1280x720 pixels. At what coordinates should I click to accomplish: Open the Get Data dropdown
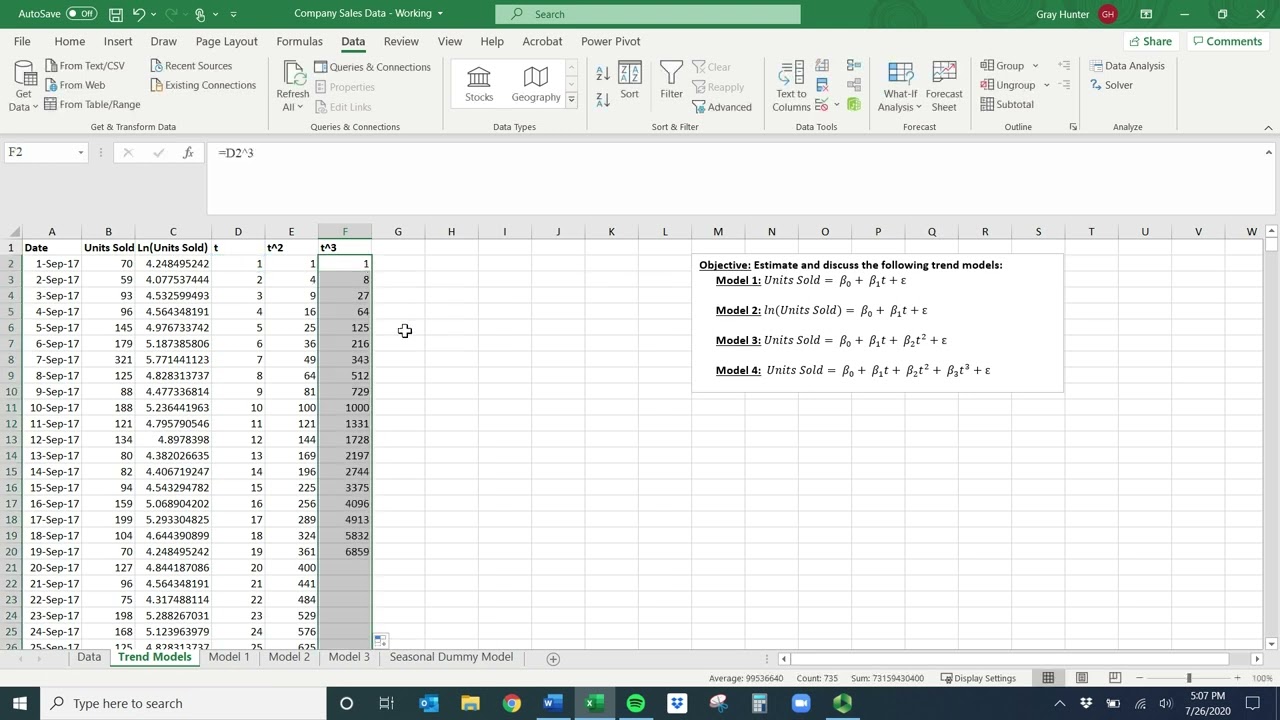23,87
